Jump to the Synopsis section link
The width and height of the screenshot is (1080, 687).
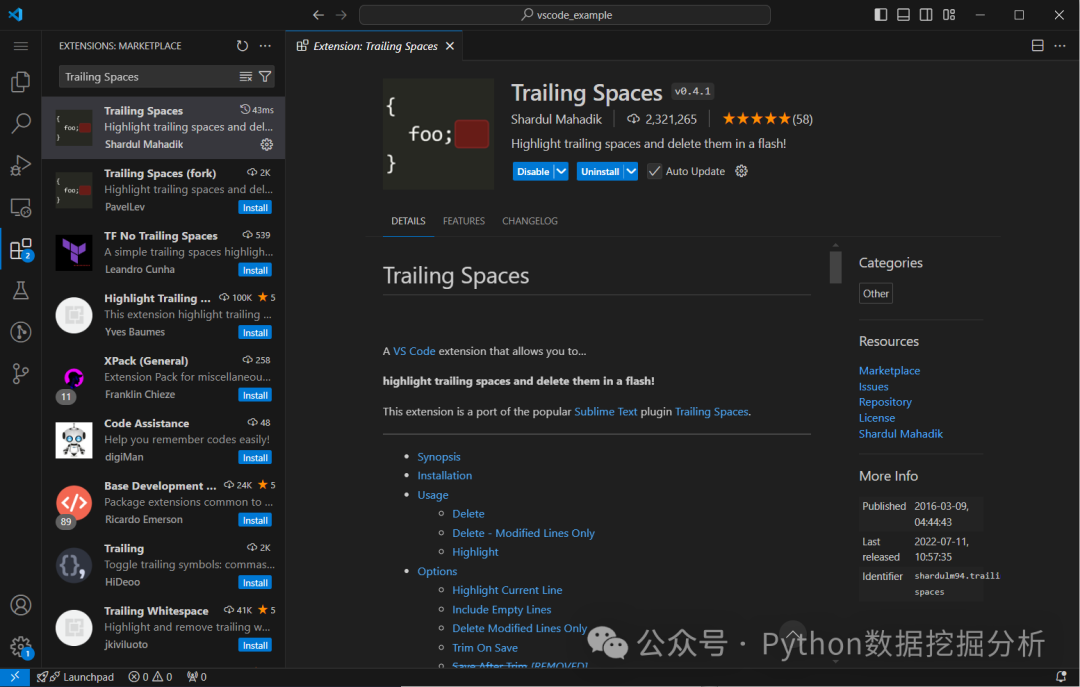[x=439, y=457]
